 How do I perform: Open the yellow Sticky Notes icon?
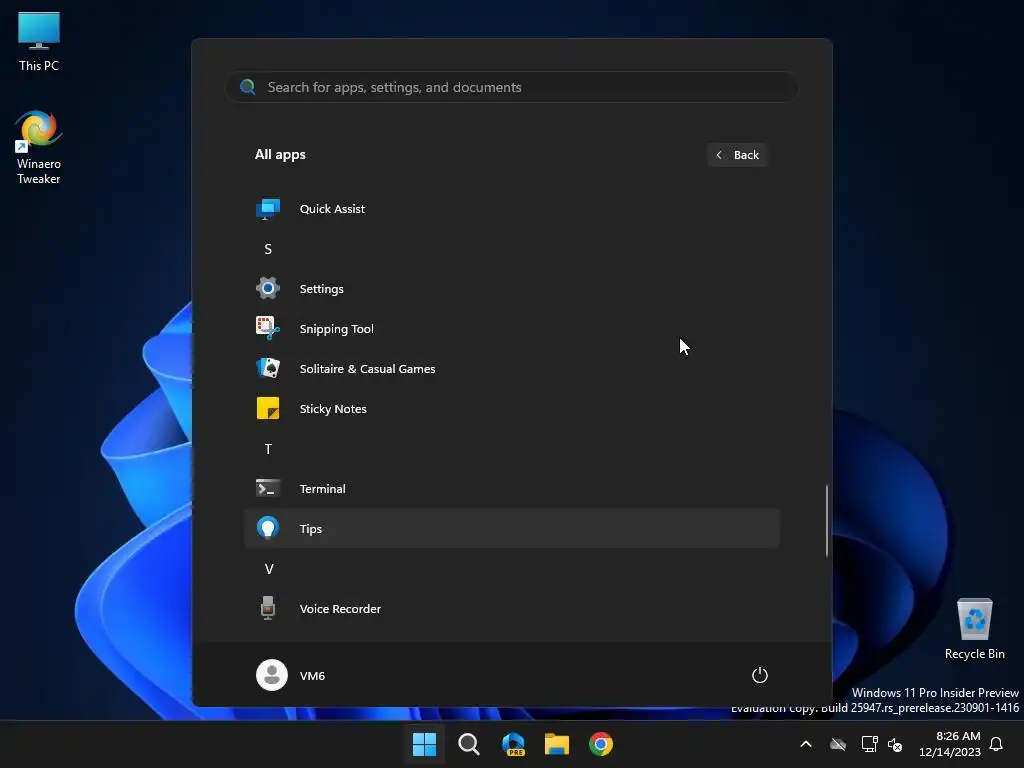click(268, 408)
